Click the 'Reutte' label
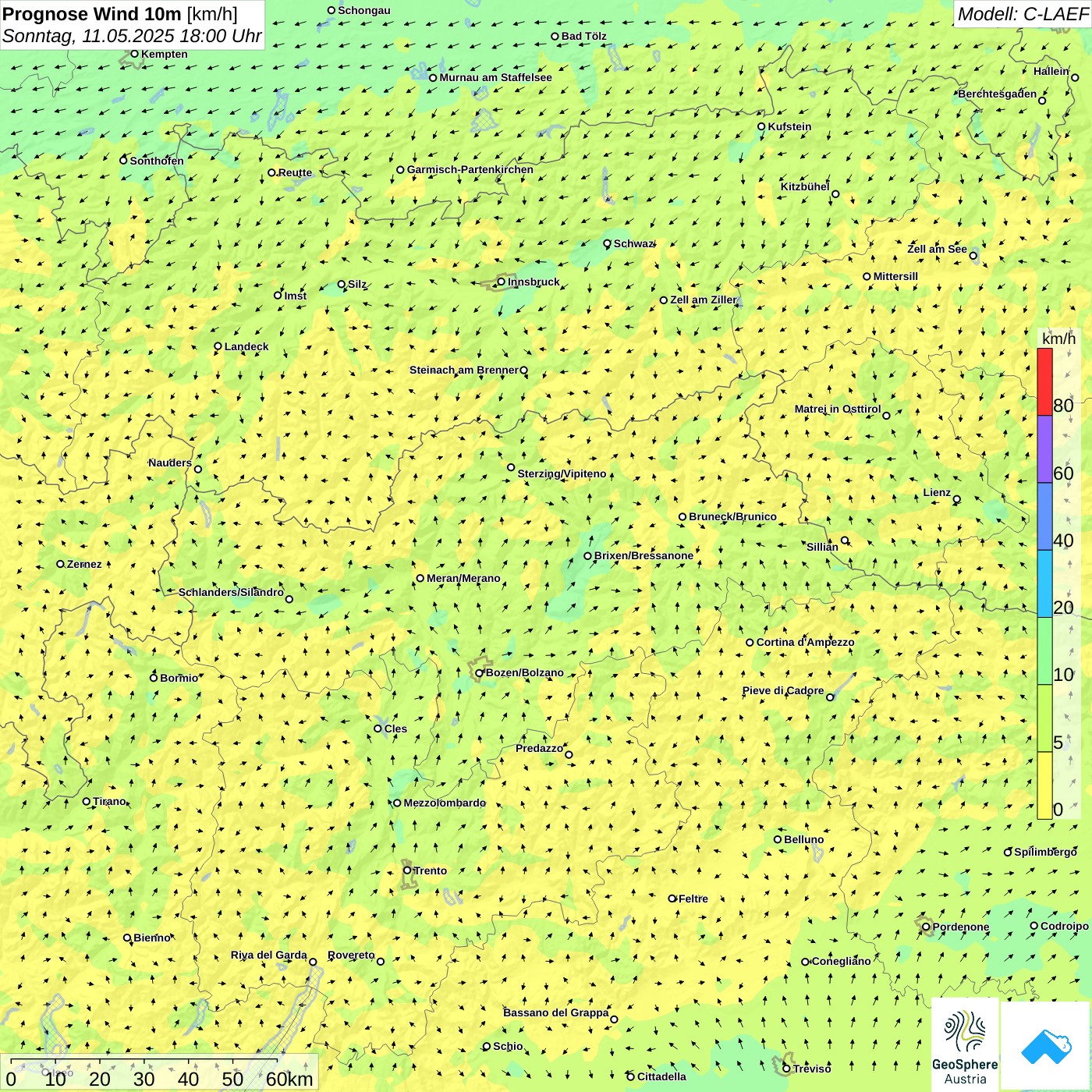The width and height of the screenshot is (1092, 1092). [x=295, y=172]
